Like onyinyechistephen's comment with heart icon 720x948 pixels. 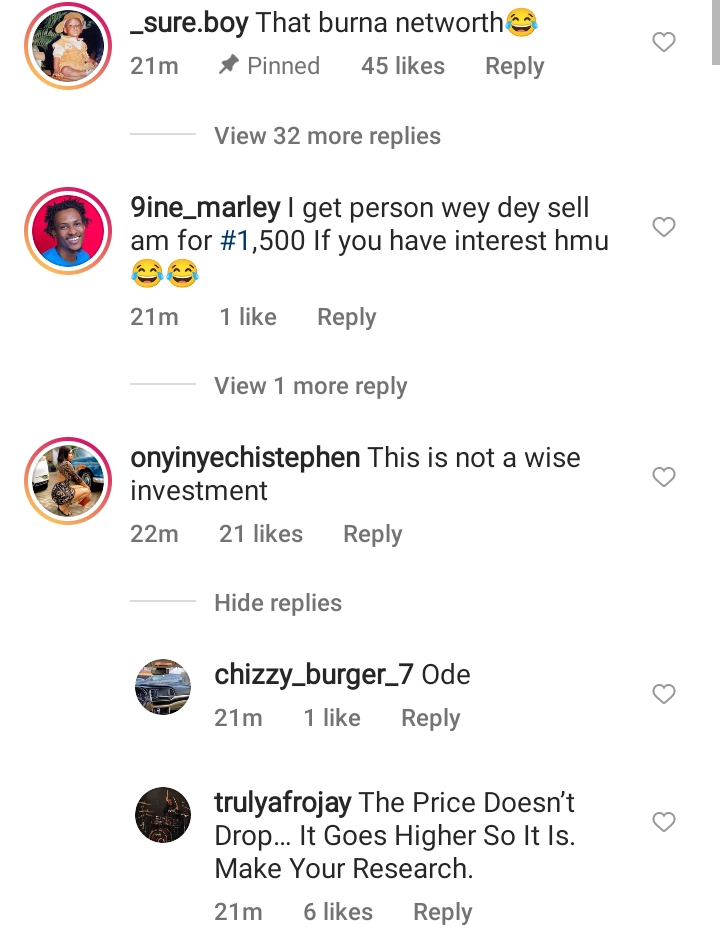664,477
